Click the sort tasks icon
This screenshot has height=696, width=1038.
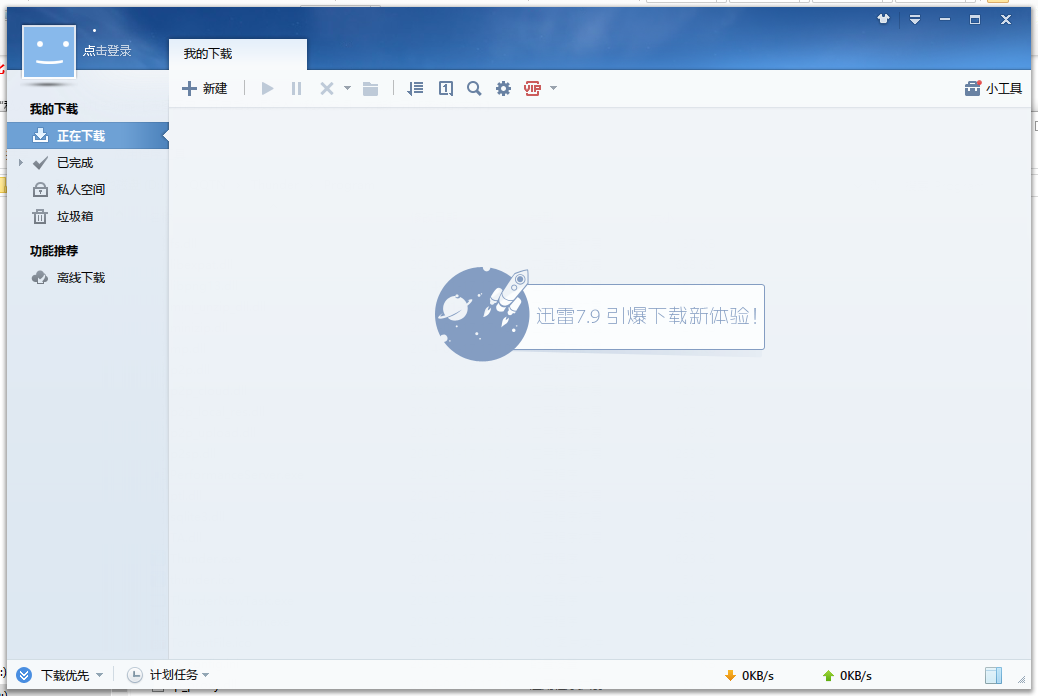[415, 88]
